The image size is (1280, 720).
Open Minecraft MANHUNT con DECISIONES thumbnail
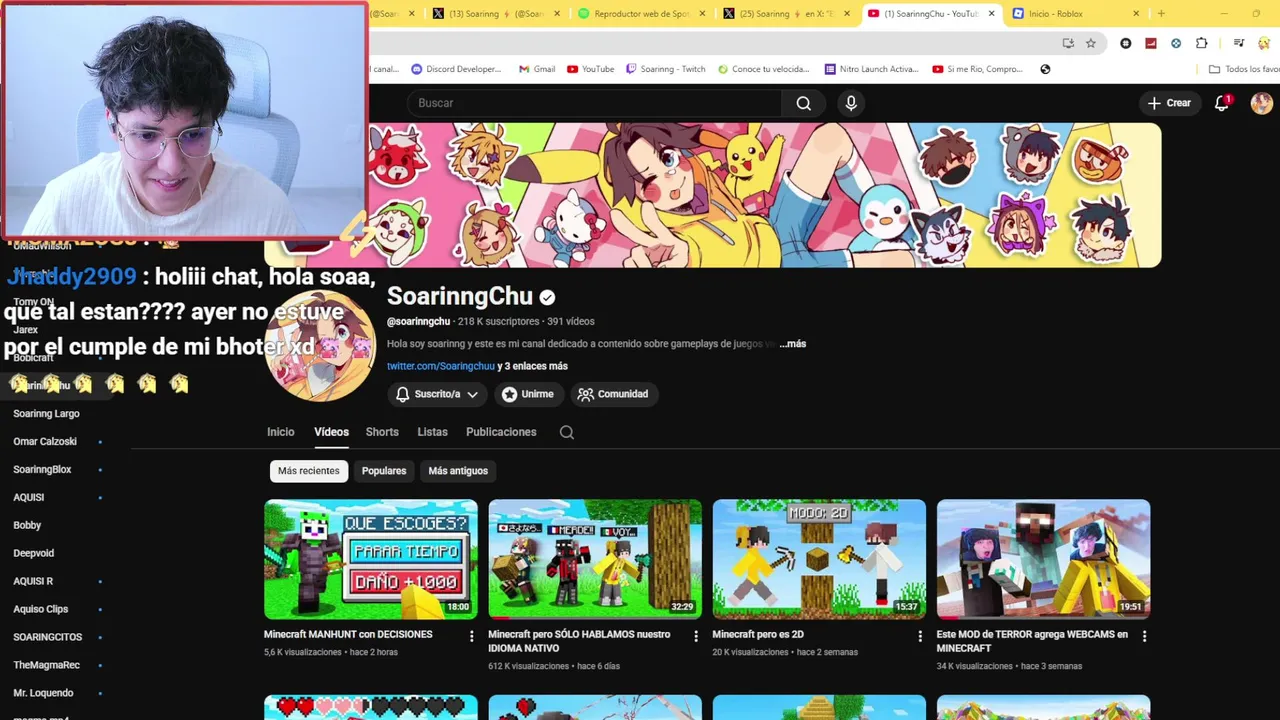[x=371, y=560]
